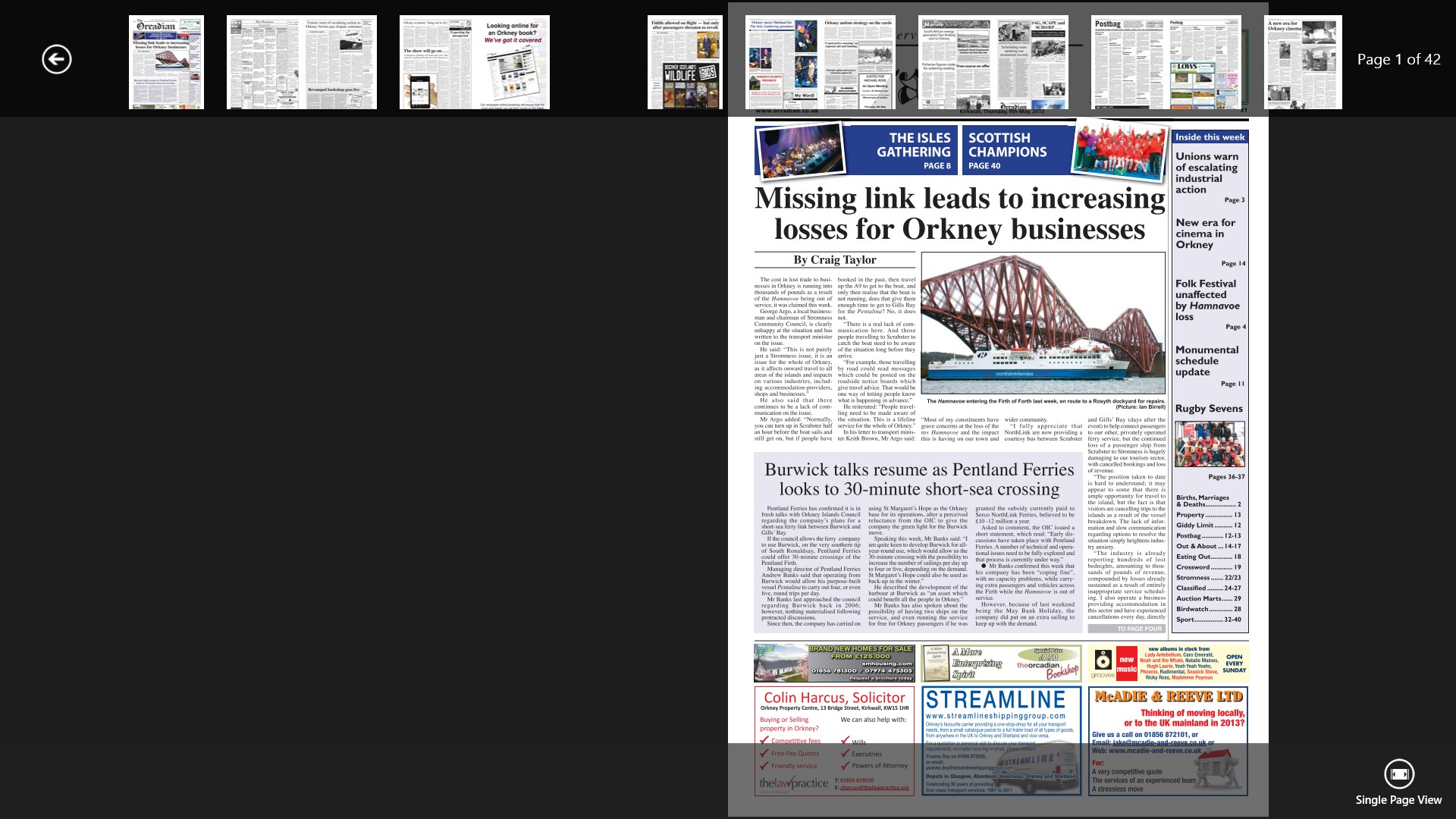Screen dimensions: 1456x819
Task: Click the back arrow button
Action: click(x=57, y=59)
